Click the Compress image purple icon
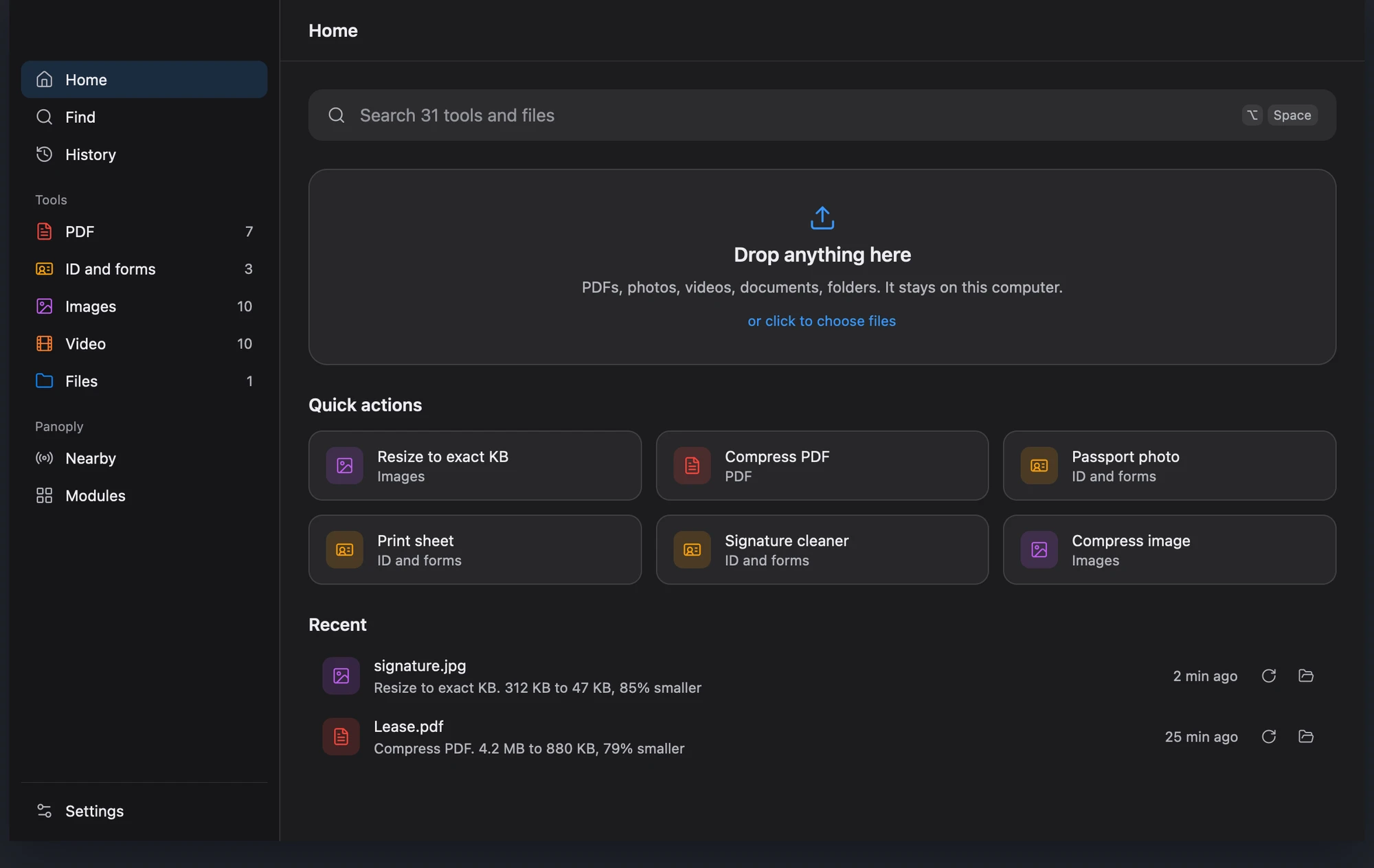1374x868 pixels. 1039,550
